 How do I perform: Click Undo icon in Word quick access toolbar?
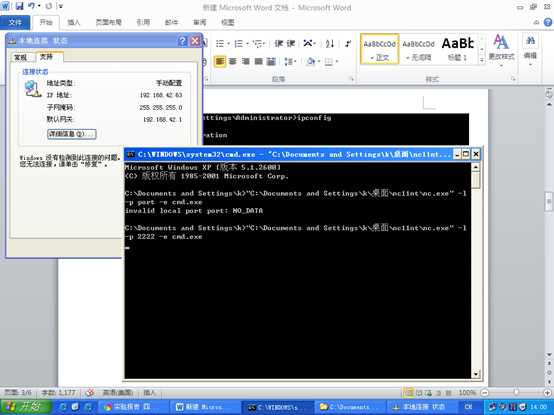coord(32,6)
